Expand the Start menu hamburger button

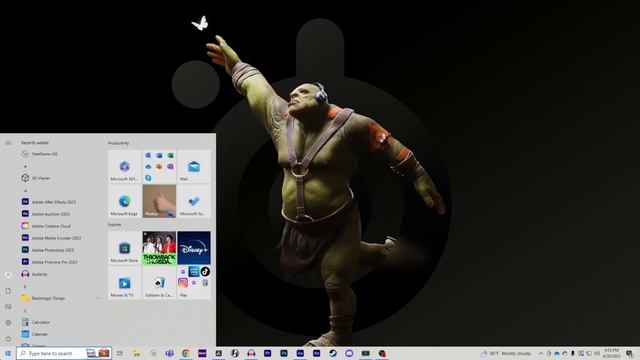coord(8,143)
